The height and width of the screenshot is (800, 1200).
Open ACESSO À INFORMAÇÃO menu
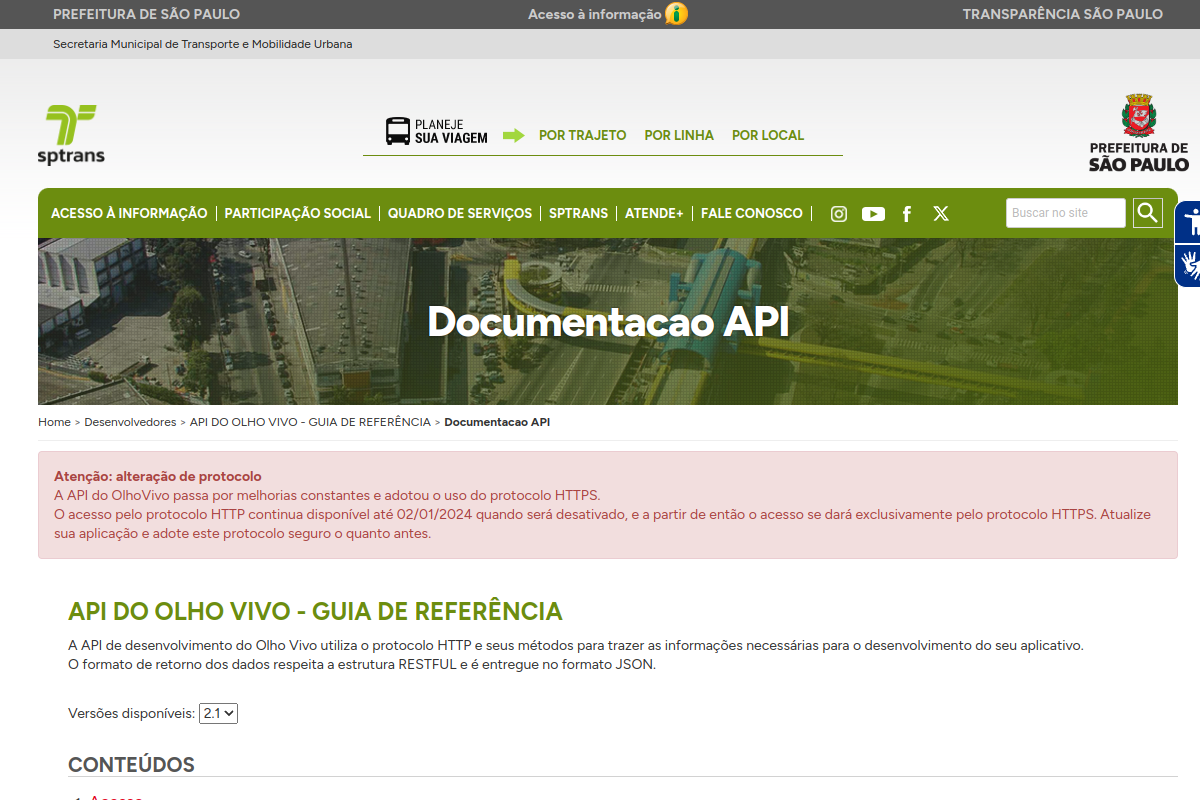click(x=129, y=213)
